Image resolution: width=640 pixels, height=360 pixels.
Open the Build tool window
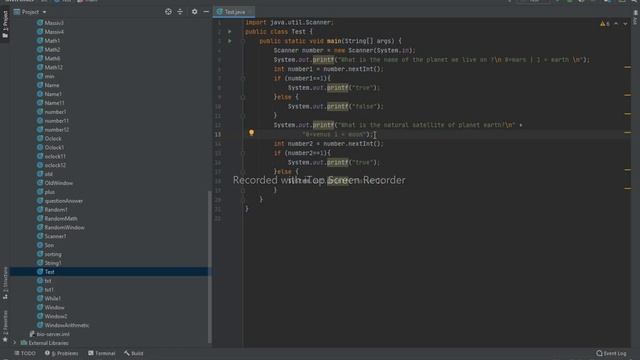point(134,353)
